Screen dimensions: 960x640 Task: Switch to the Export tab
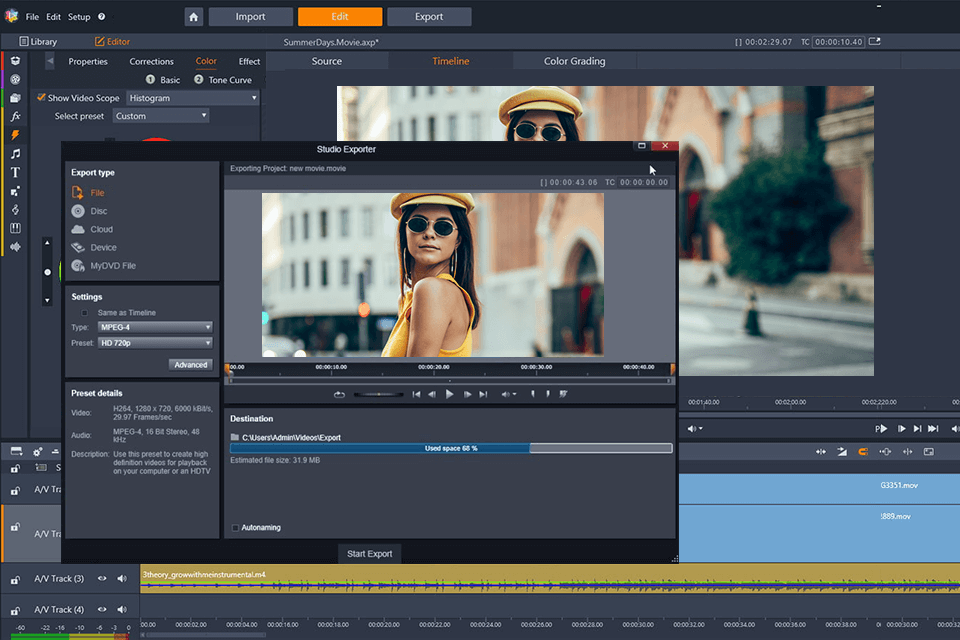[x=429, y=17]
